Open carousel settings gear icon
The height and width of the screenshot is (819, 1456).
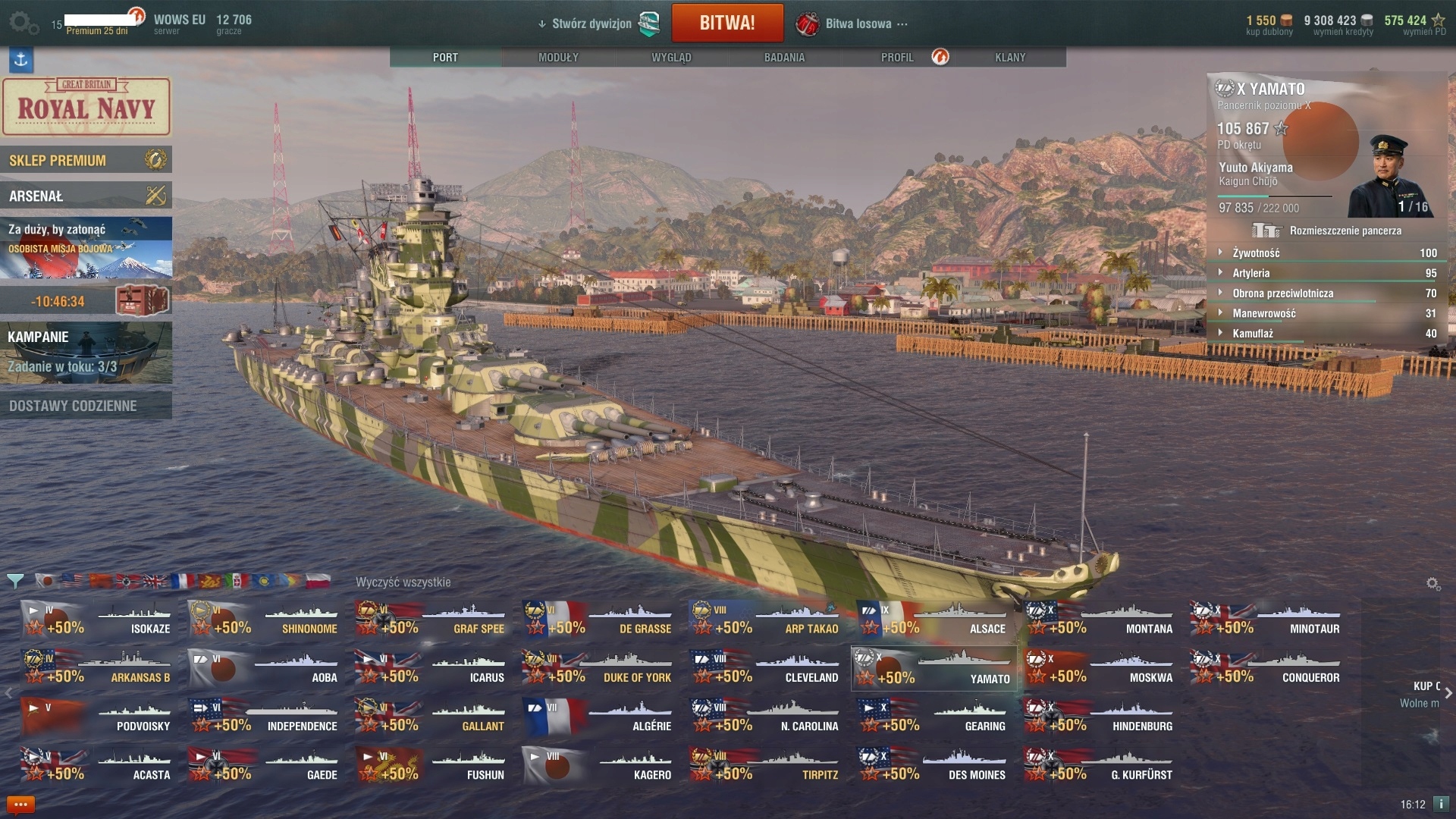[x=1432, y=583]
